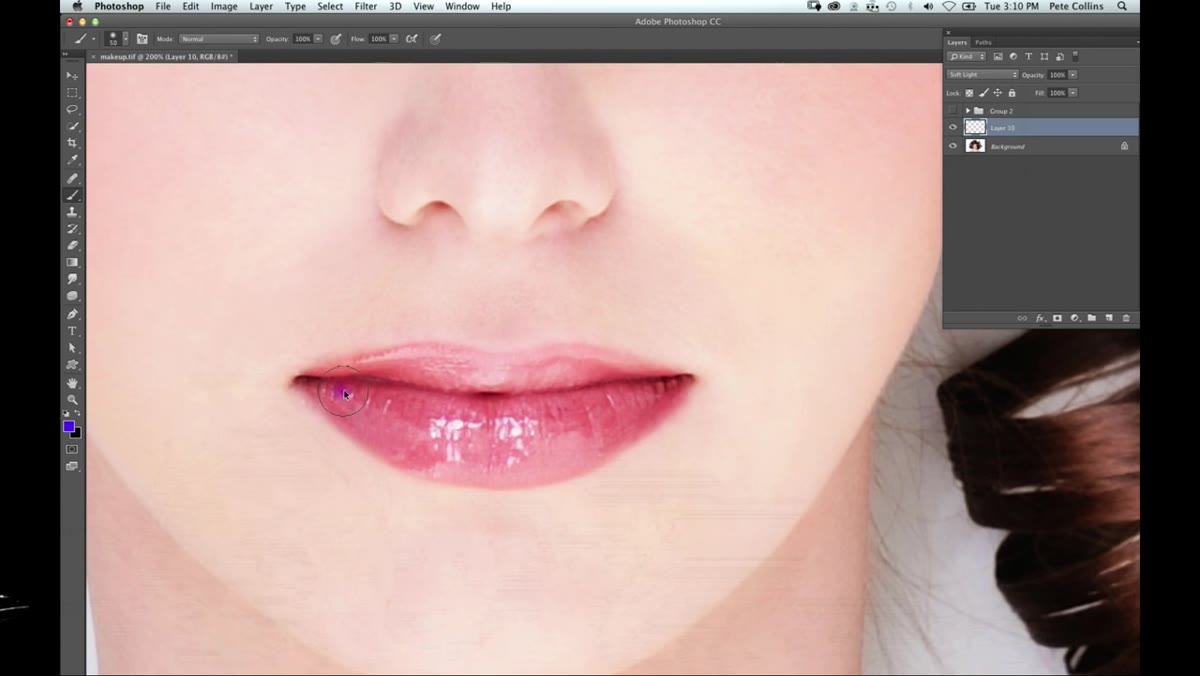Toggle pressure for opacity button
The height and width of the screenshot is (676, 1200).
336,39
